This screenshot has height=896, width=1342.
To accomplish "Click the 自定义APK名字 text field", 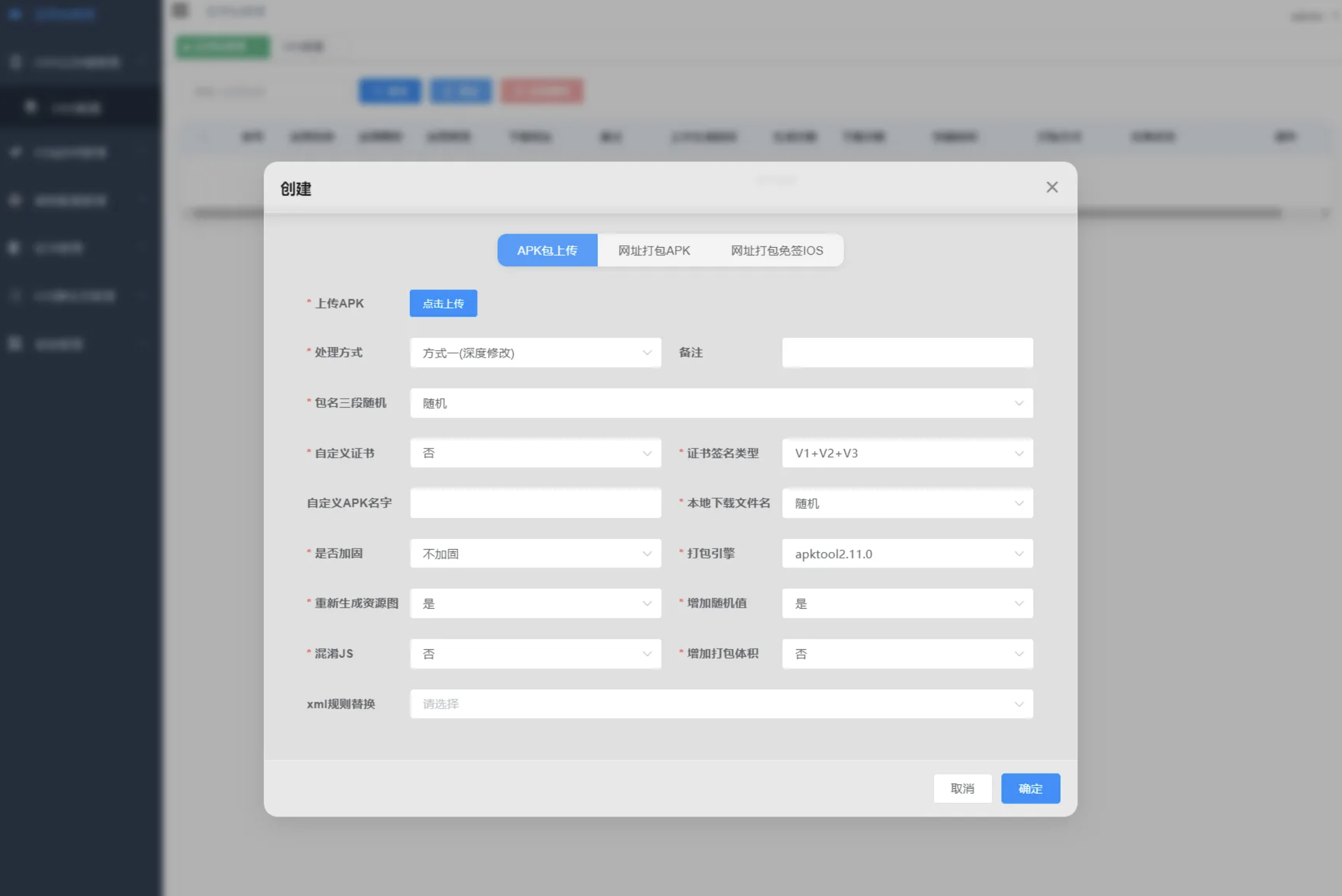I will 535,503.
